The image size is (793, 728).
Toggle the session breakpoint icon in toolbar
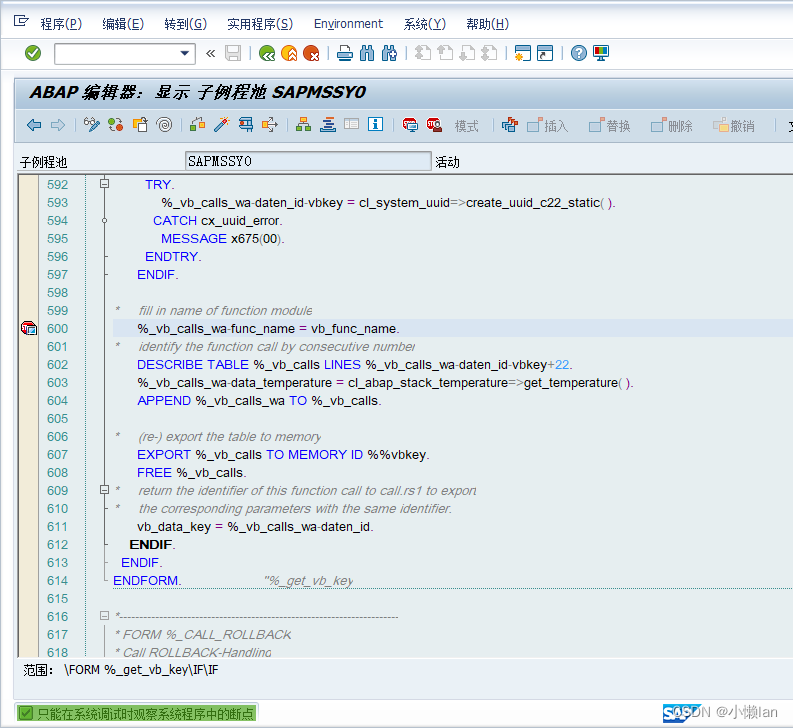click(410, 124)
